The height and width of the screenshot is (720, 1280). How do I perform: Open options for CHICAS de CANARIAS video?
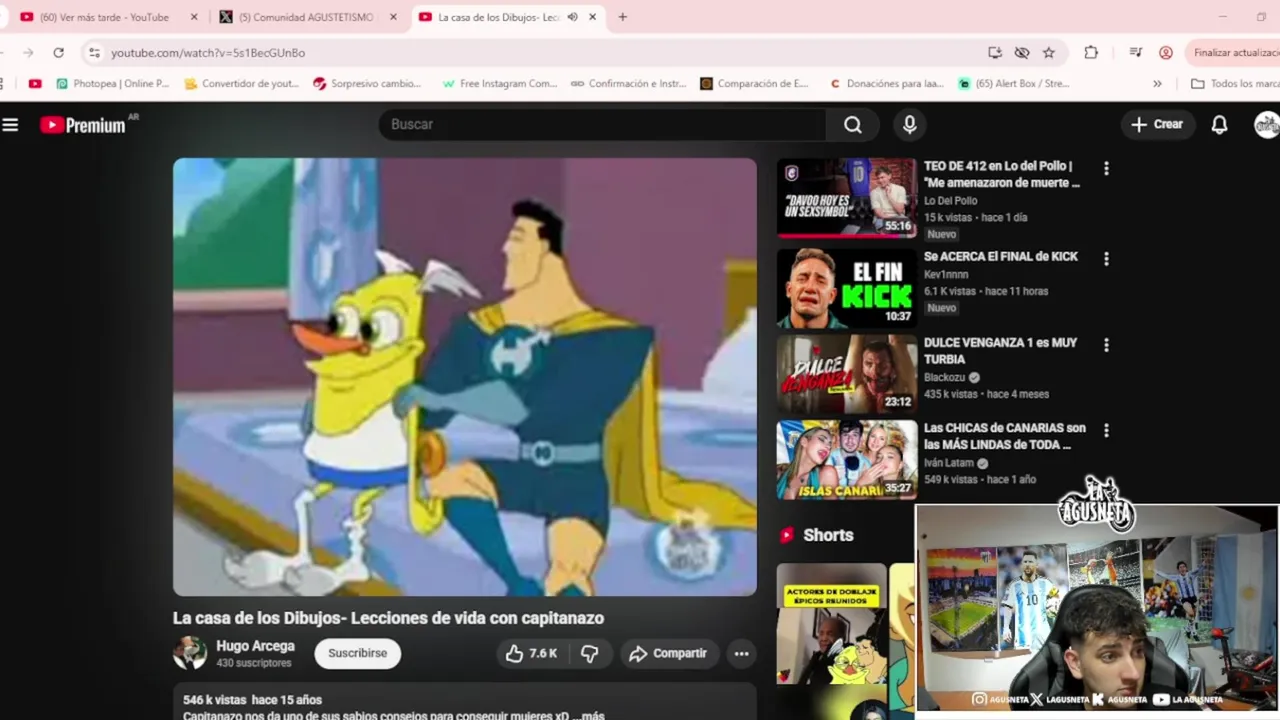pos(1106,431)
